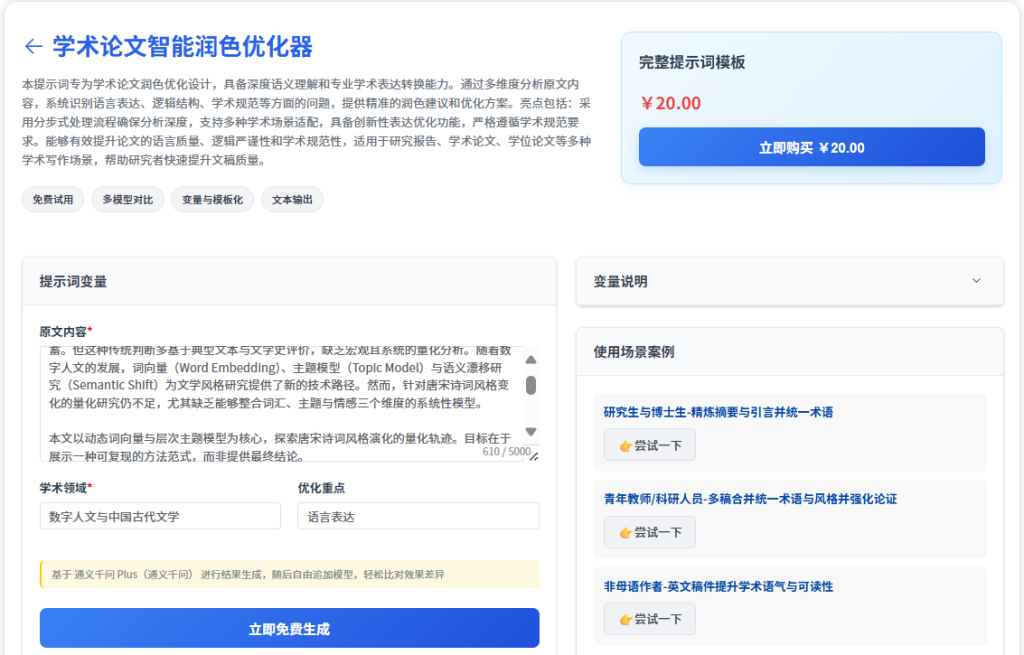Screen dimensions: 1024x655
Task: Click the back arrow icon beside title
Action: click(33, 47)
